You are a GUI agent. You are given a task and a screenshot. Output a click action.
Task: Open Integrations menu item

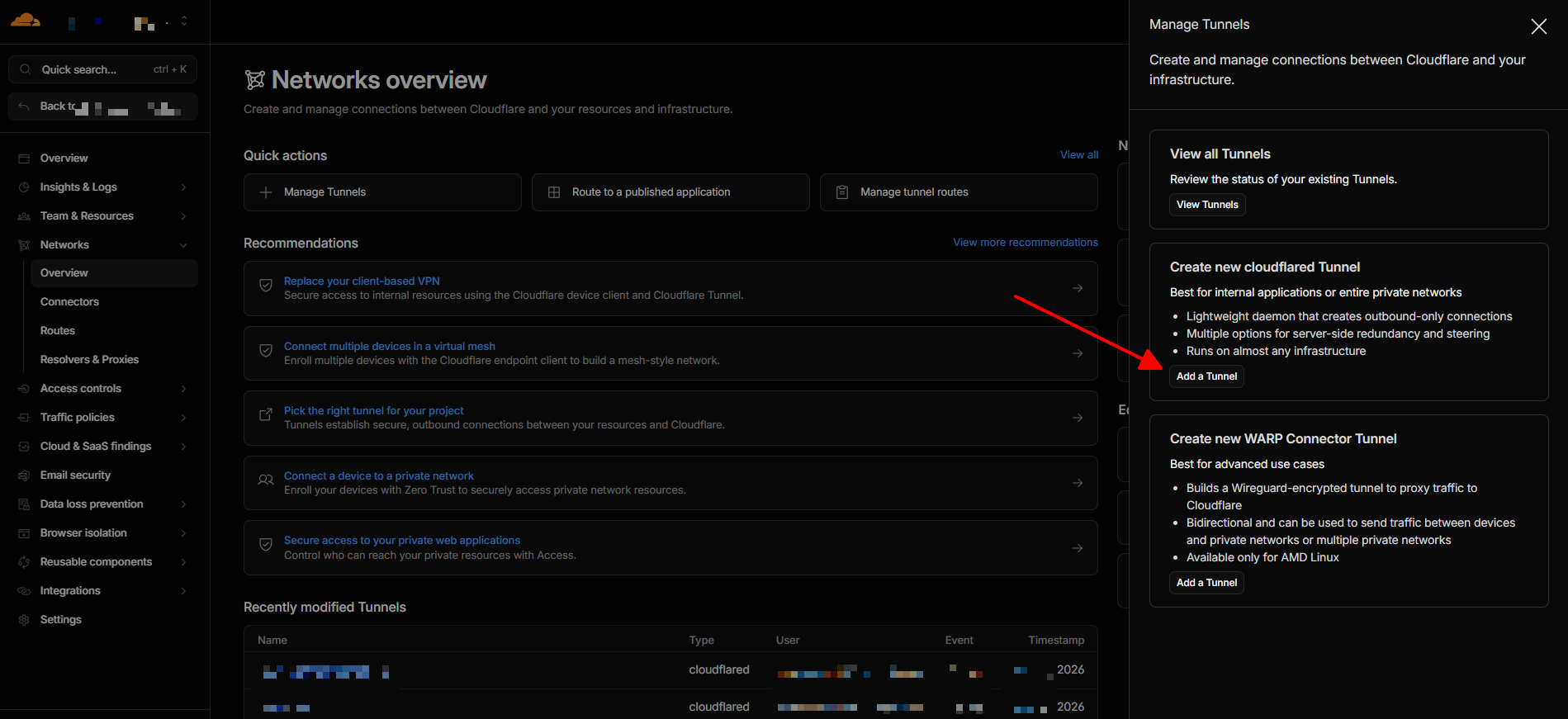click(70, 591)
